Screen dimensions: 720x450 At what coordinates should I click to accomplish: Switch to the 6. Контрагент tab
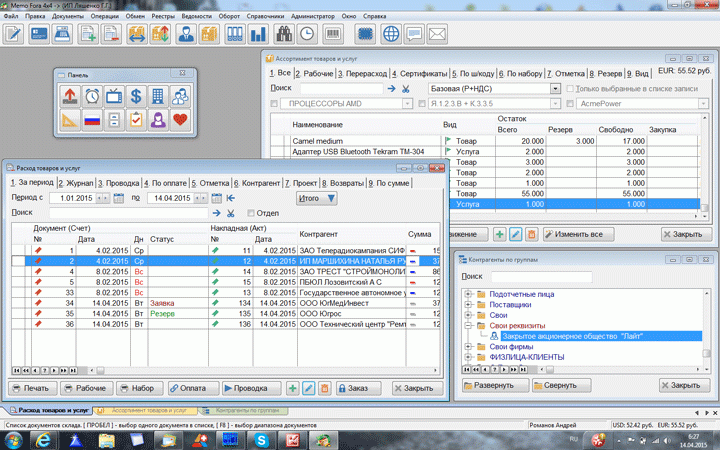tap(257, 183)
